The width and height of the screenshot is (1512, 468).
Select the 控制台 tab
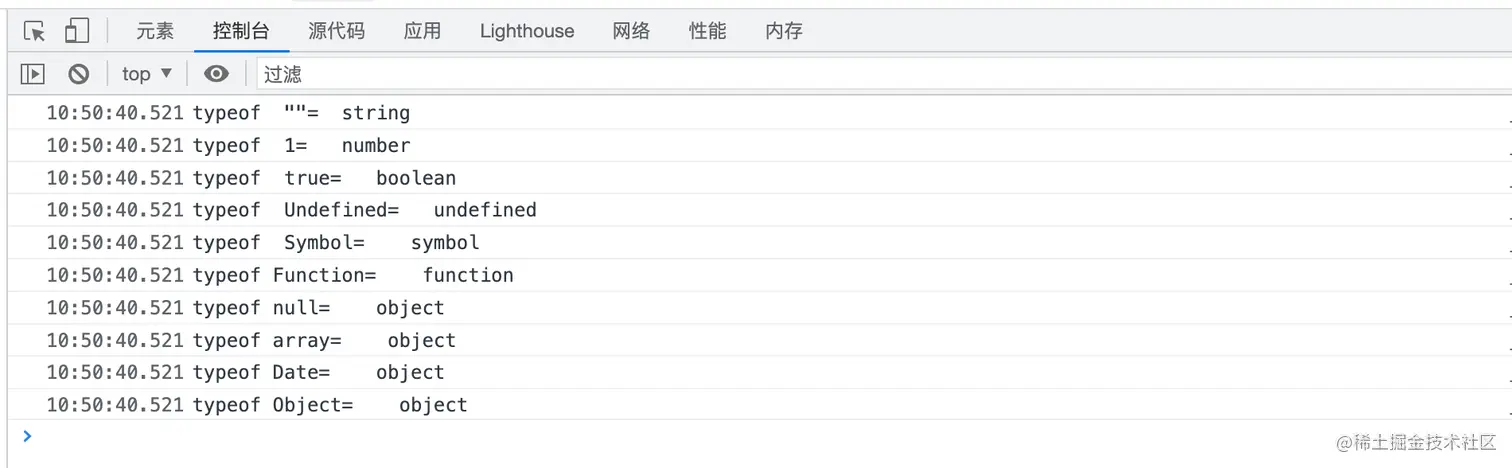click(241, 31)
